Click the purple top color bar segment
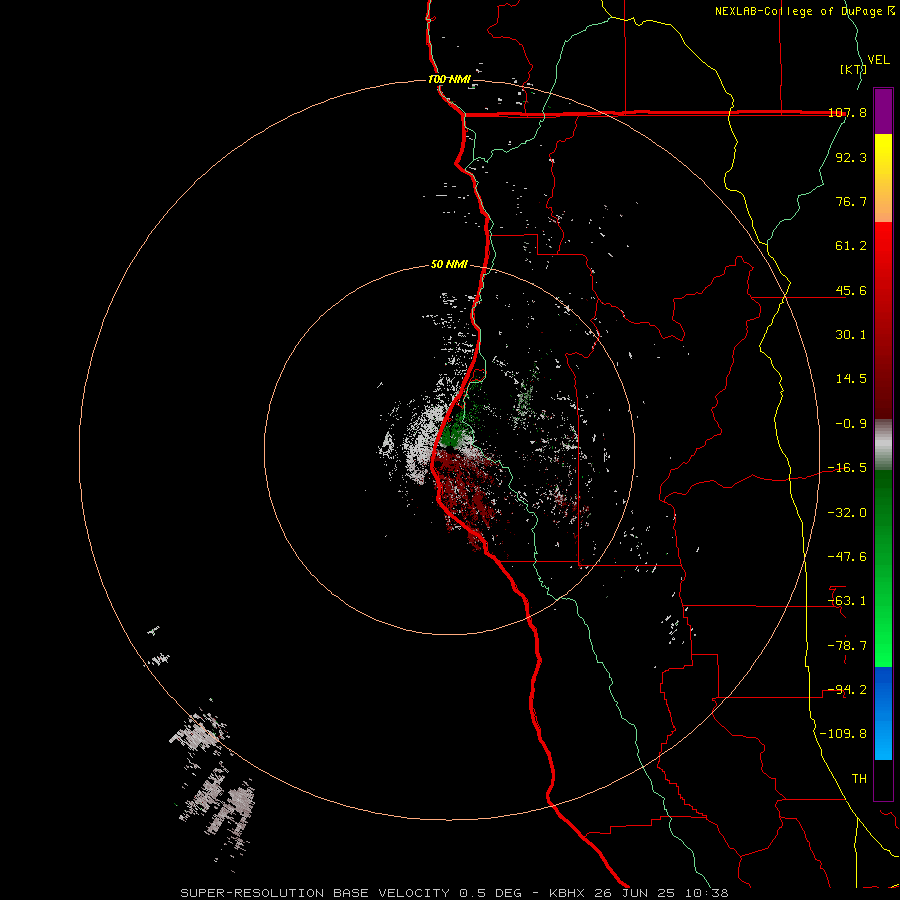Image resolution: width=900 pixels, height=900 pixels. [883, 111]
